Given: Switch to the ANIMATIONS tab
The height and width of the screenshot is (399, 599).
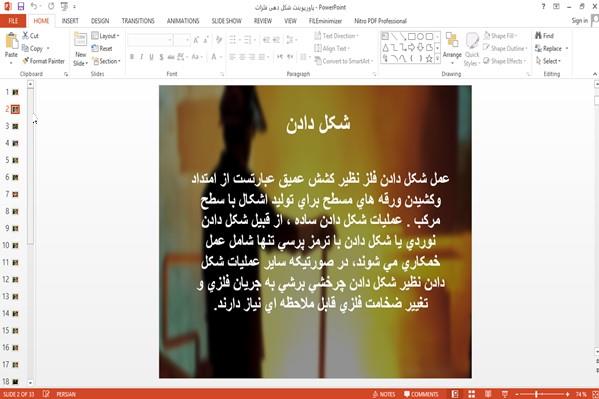Looking at the screenshot, I should pos(183,21).
